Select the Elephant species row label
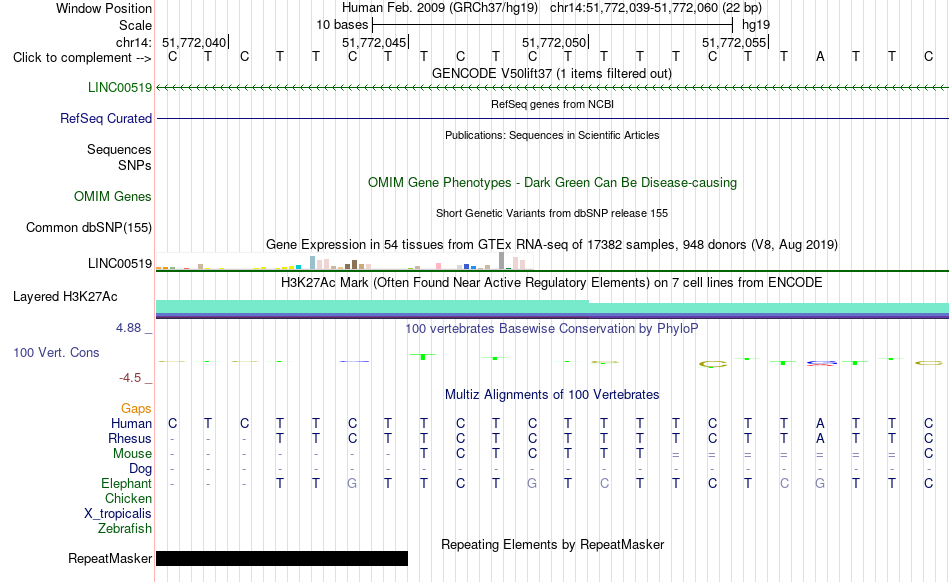 pyautogui.click(x=126, y=483)
